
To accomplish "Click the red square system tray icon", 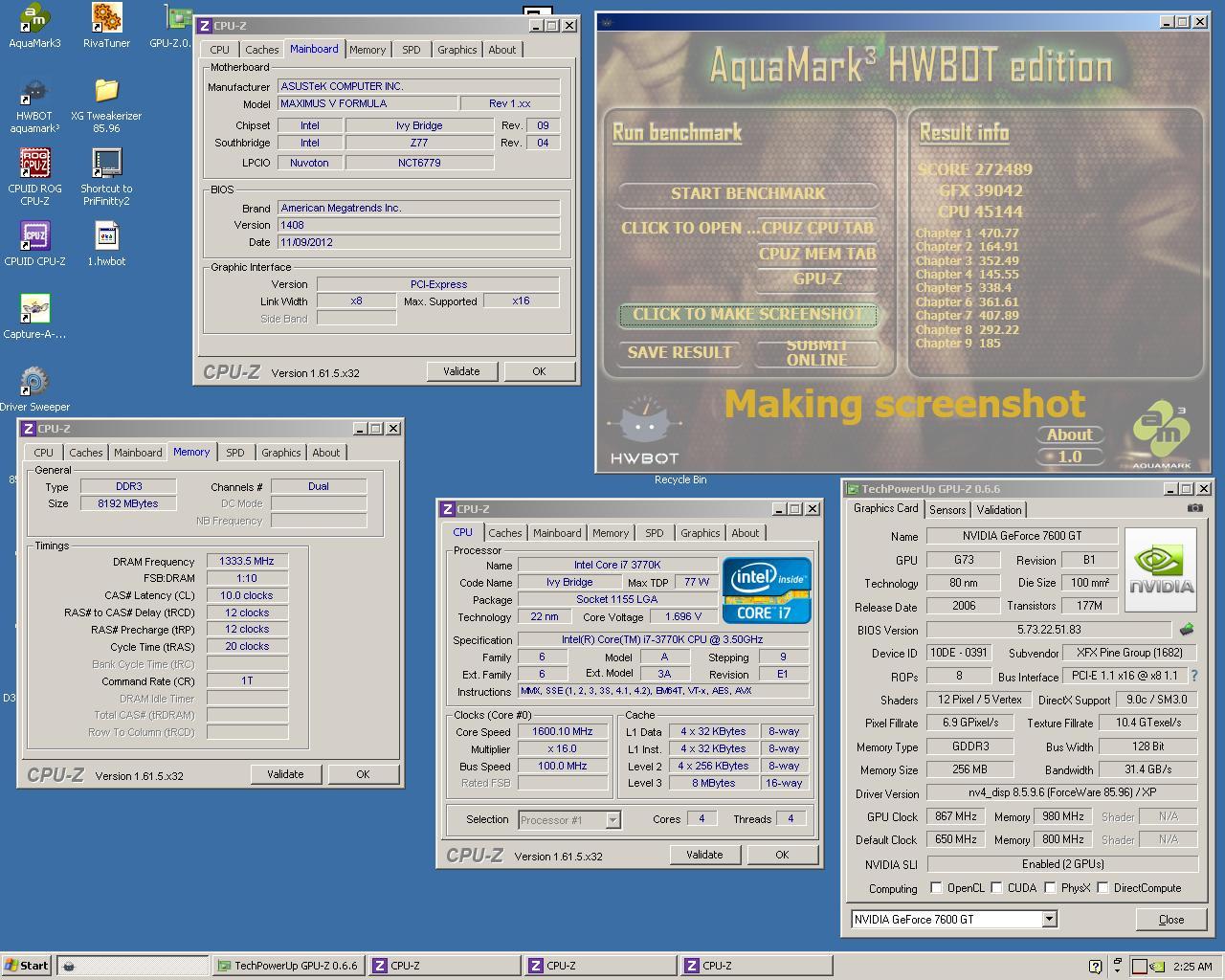I will [1139, 967].
